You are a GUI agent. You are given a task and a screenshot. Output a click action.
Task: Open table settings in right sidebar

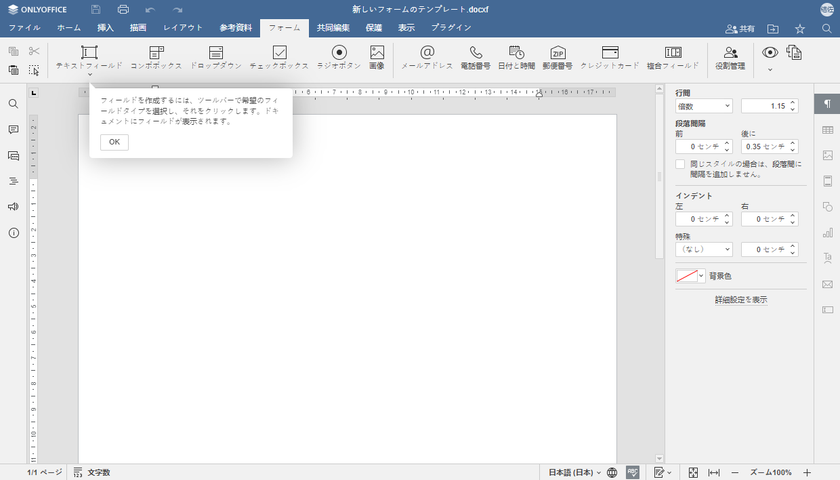(827, 130)
